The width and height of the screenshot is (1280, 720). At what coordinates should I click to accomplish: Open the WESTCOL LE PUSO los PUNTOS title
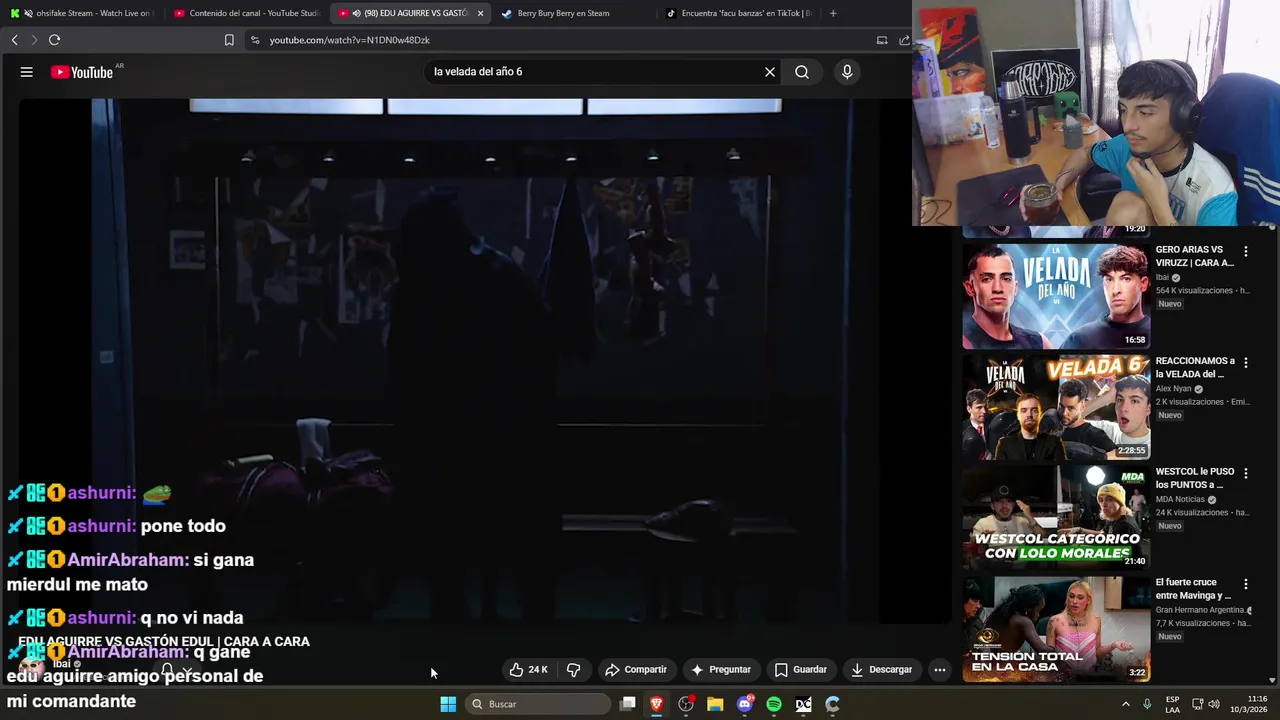(x=1195, y=478)
